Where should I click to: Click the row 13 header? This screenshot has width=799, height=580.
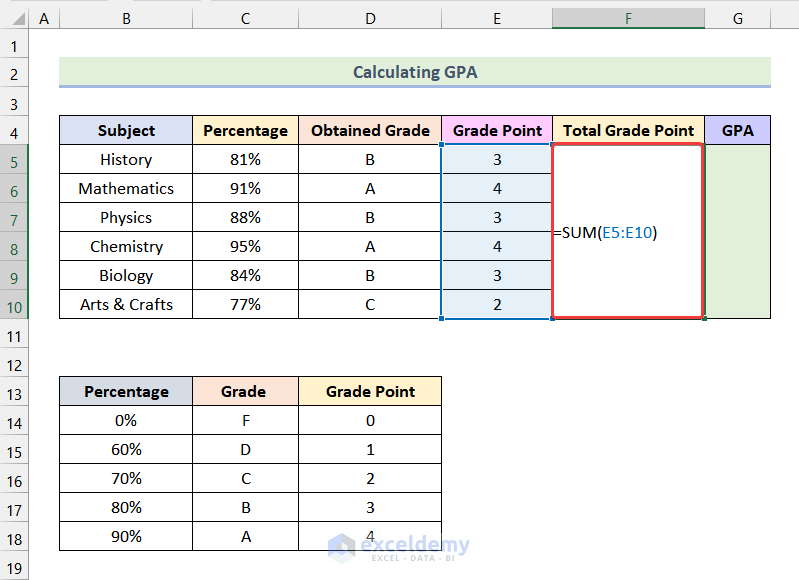(x=15, y=392)
